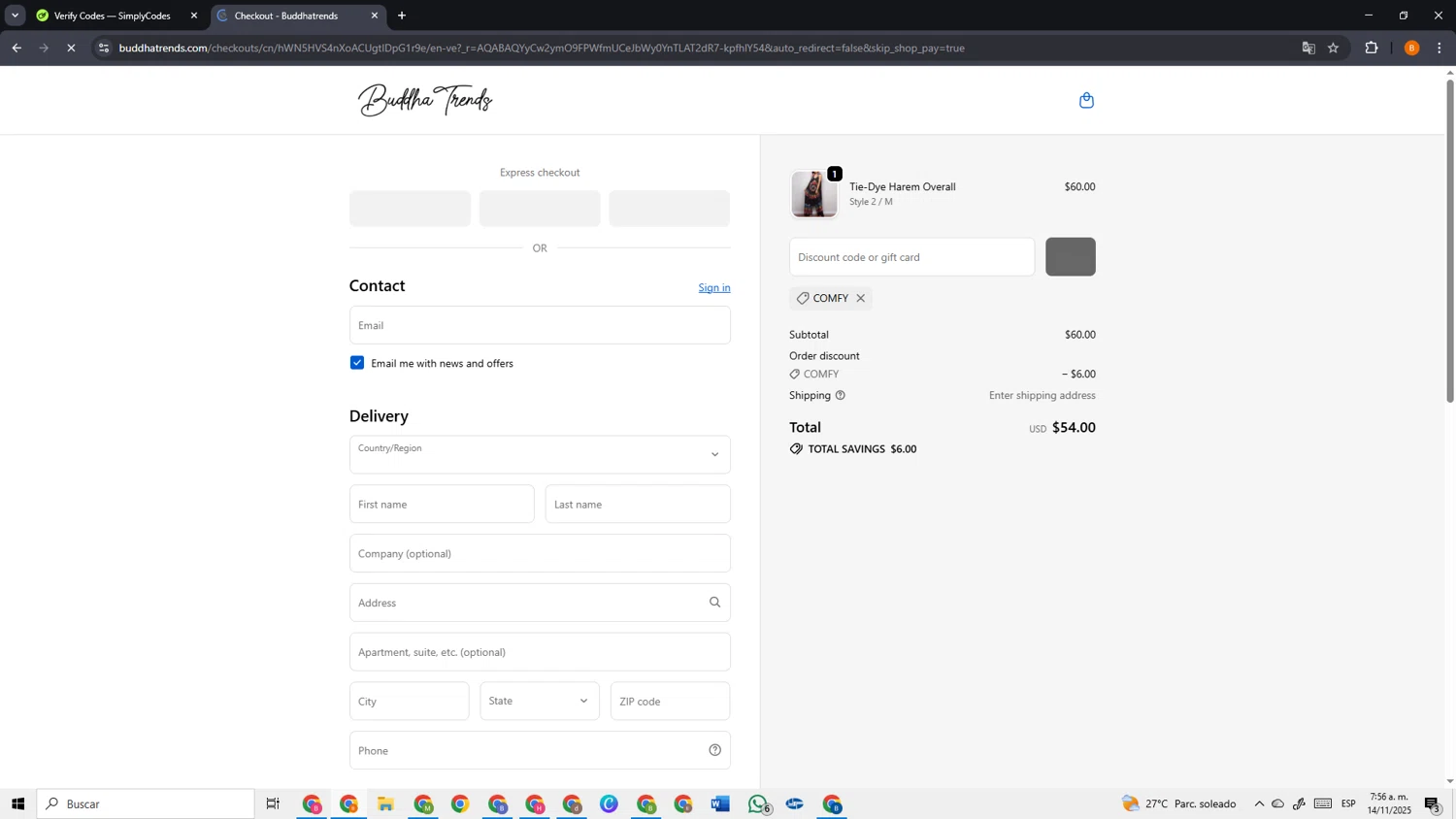
Task: Click the address search magnifier icon
Action: tap(714, 603)
